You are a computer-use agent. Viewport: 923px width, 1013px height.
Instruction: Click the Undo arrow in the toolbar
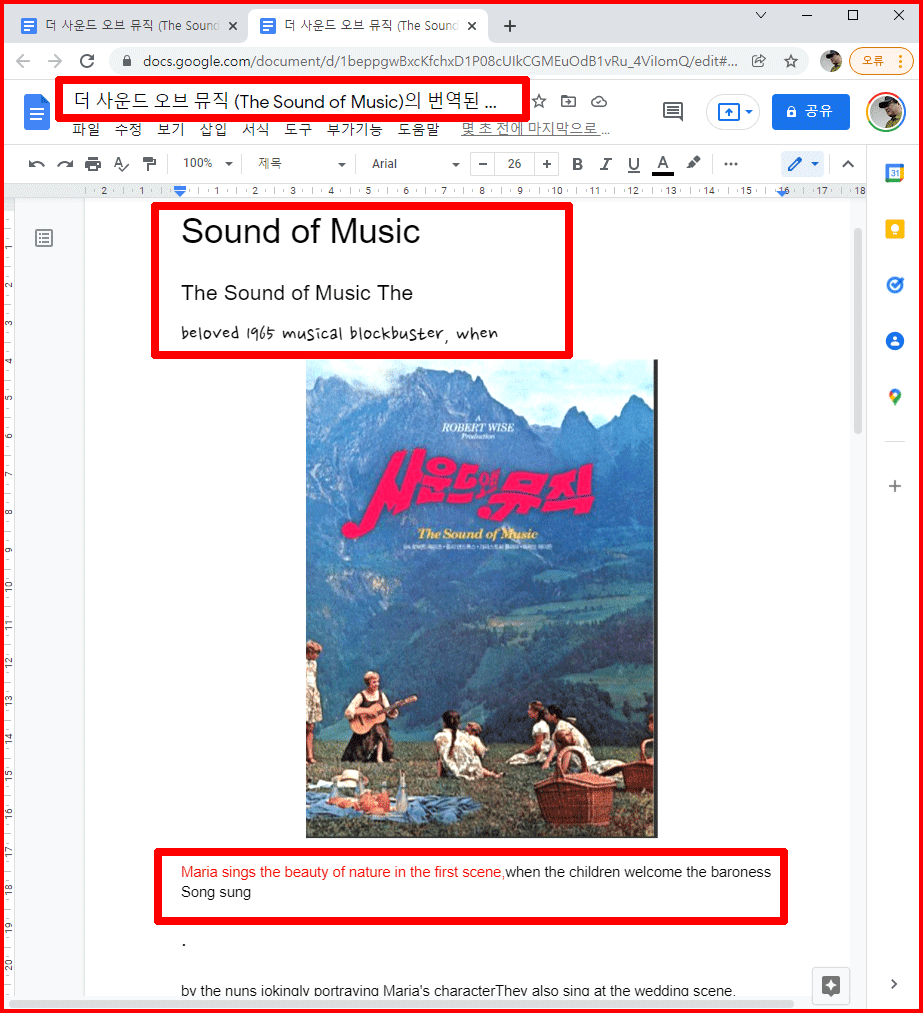[x=36, y=164]
